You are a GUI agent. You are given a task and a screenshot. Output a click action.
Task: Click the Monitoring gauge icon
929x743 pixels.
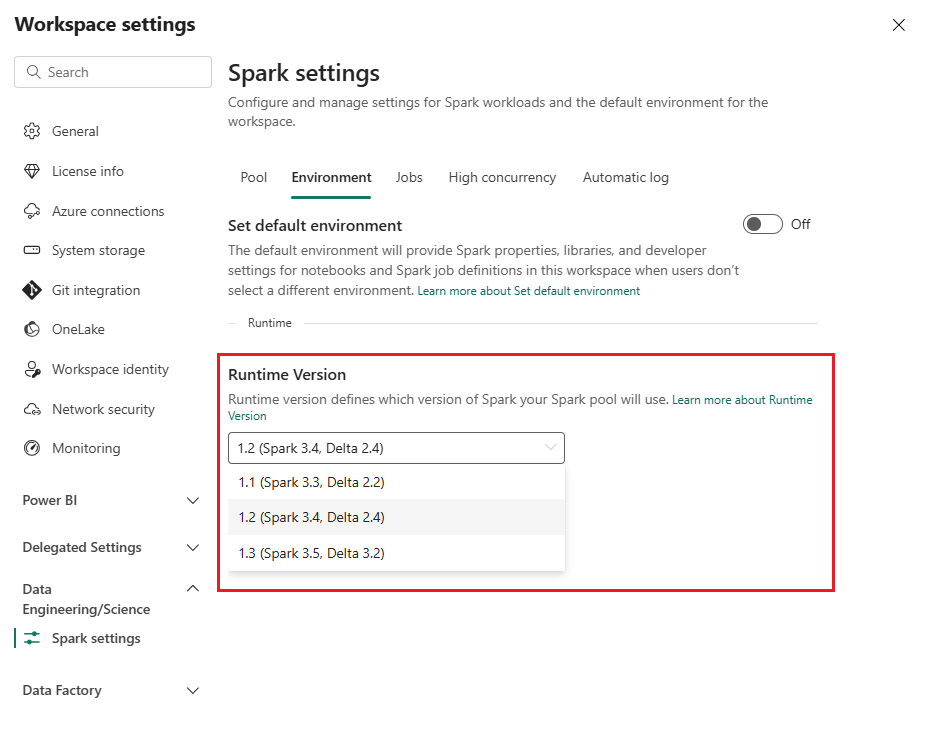32,448
